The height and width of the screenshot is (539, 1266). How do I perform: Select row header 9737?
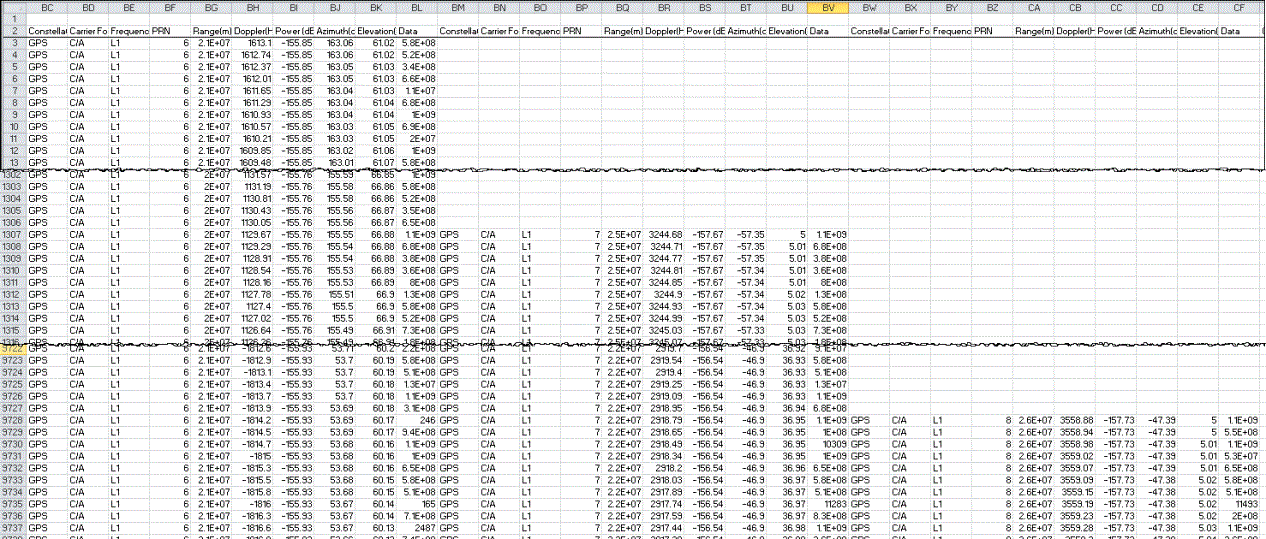point(13,528)
